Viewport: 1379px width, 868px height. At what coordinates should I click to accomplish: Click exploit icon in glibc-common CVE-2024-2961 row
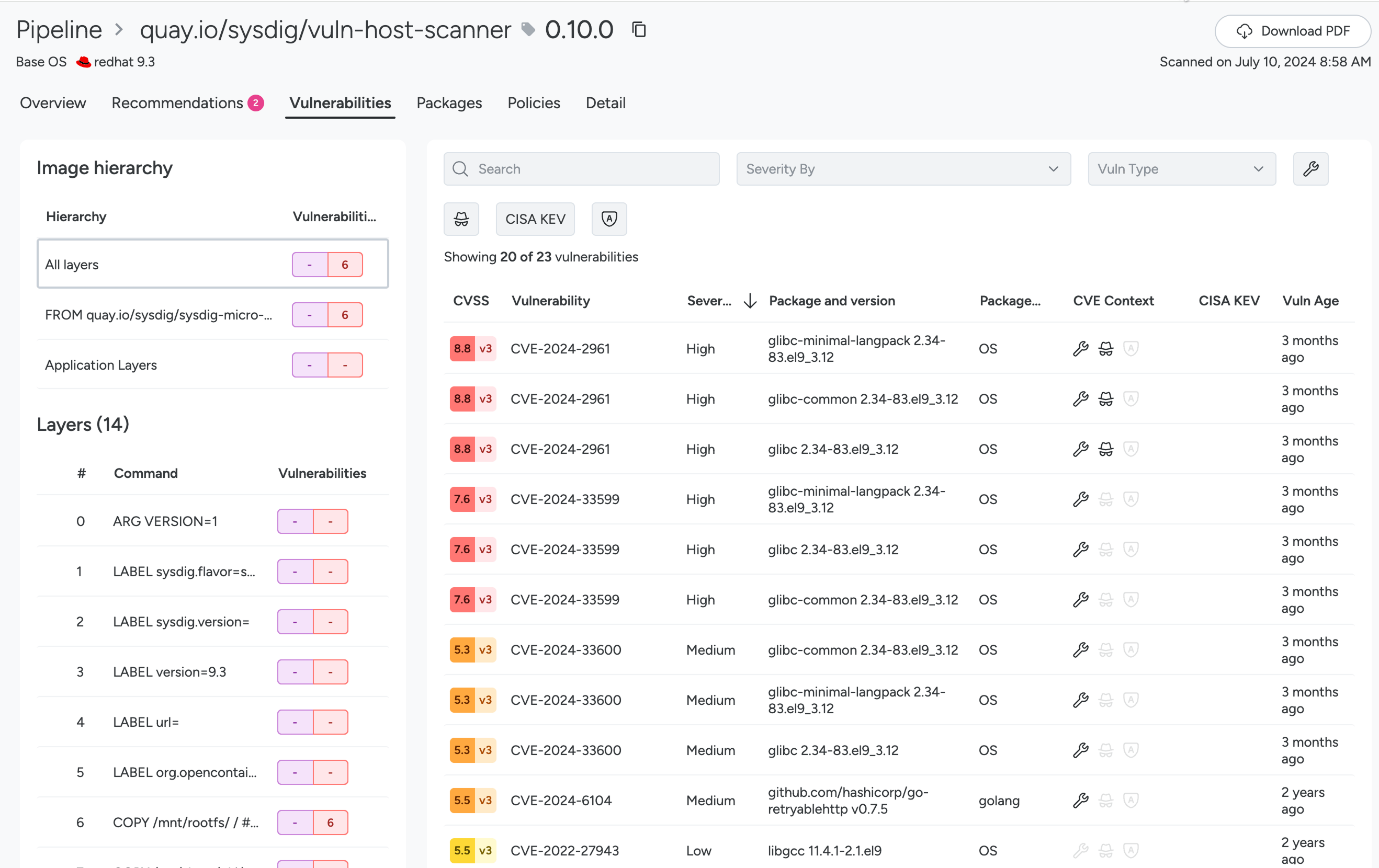tap(1105, 399)
